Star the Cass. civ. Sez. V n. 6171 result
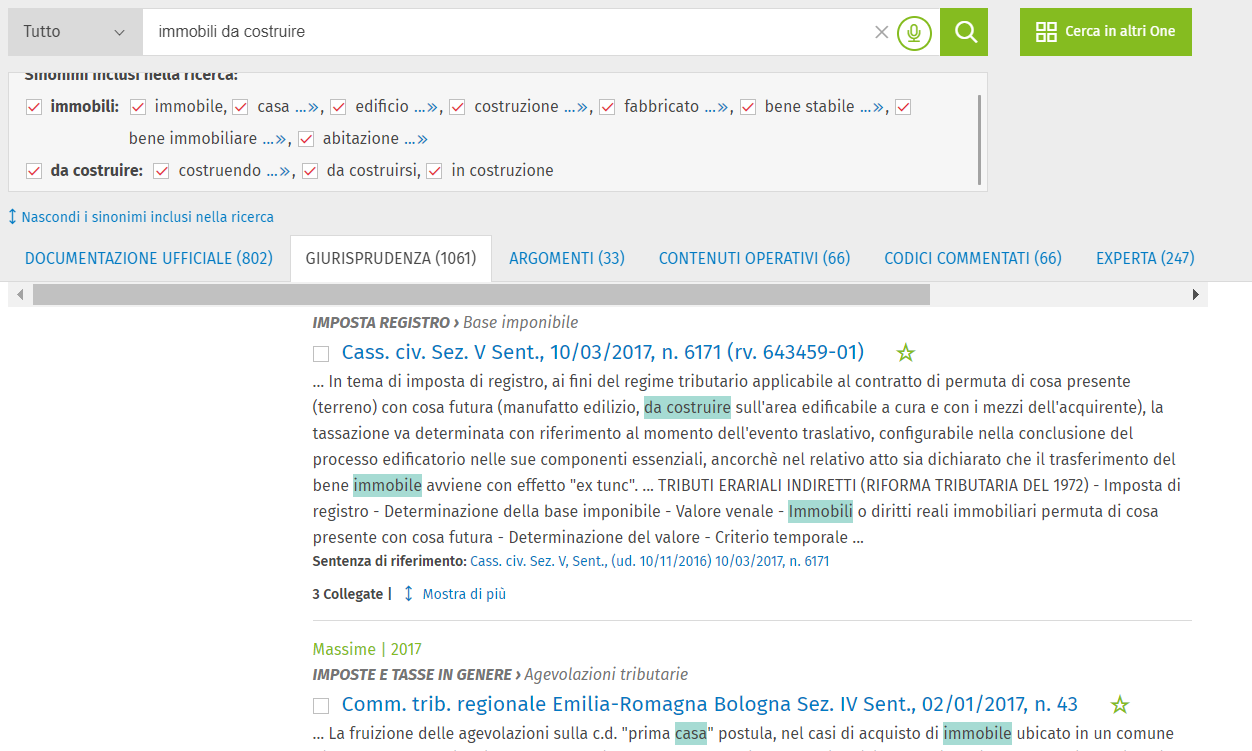1252x751 pixels. point(905,353)
